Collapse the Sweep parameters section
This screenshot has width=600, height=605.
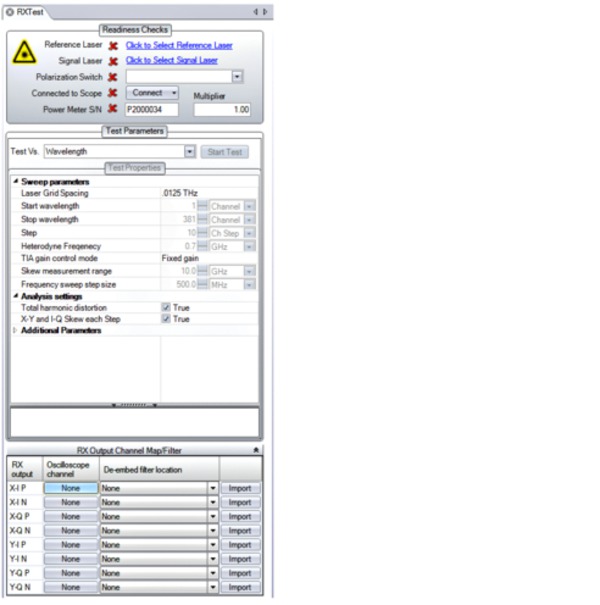[x=15, y=182]
